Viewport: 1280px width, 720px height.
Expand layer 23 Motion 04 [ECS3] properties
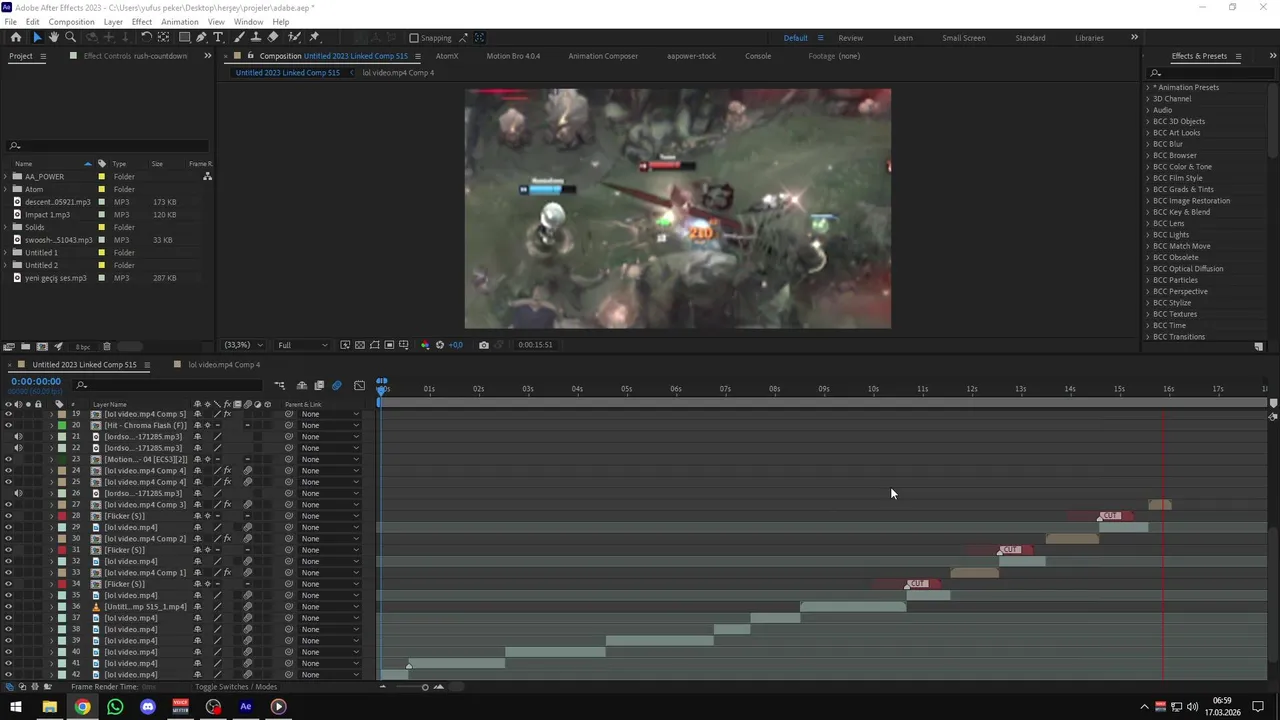point(51,459)
